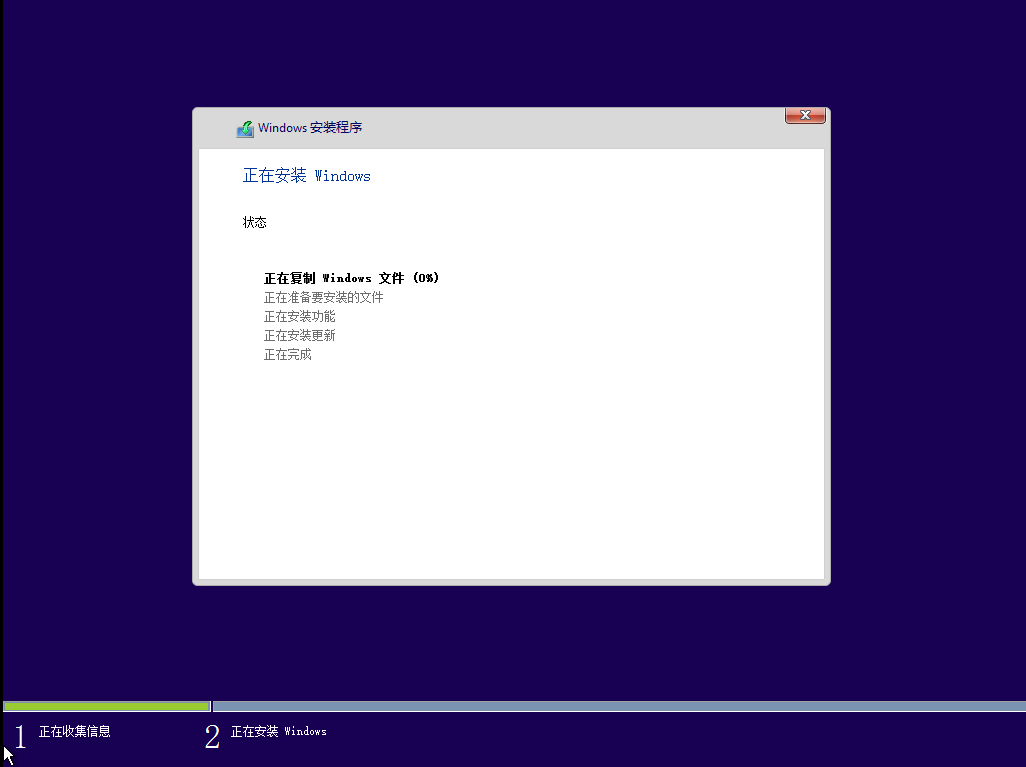
Task: Click step 1 label '正在收集信息'
Action: (x=75, y=731)
